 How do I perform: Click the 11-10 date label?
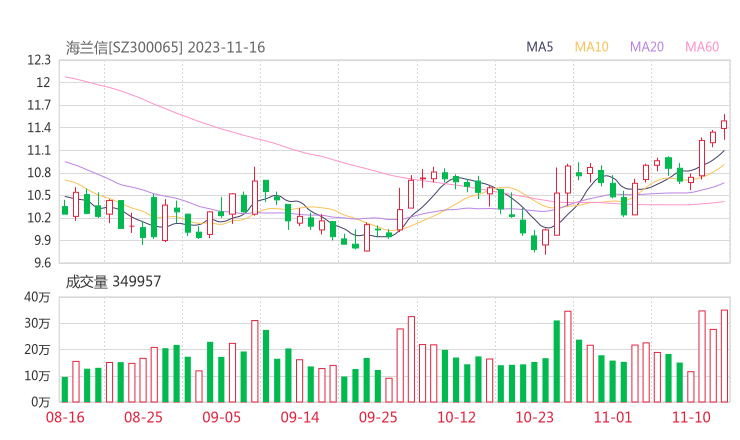coord(691,417)
